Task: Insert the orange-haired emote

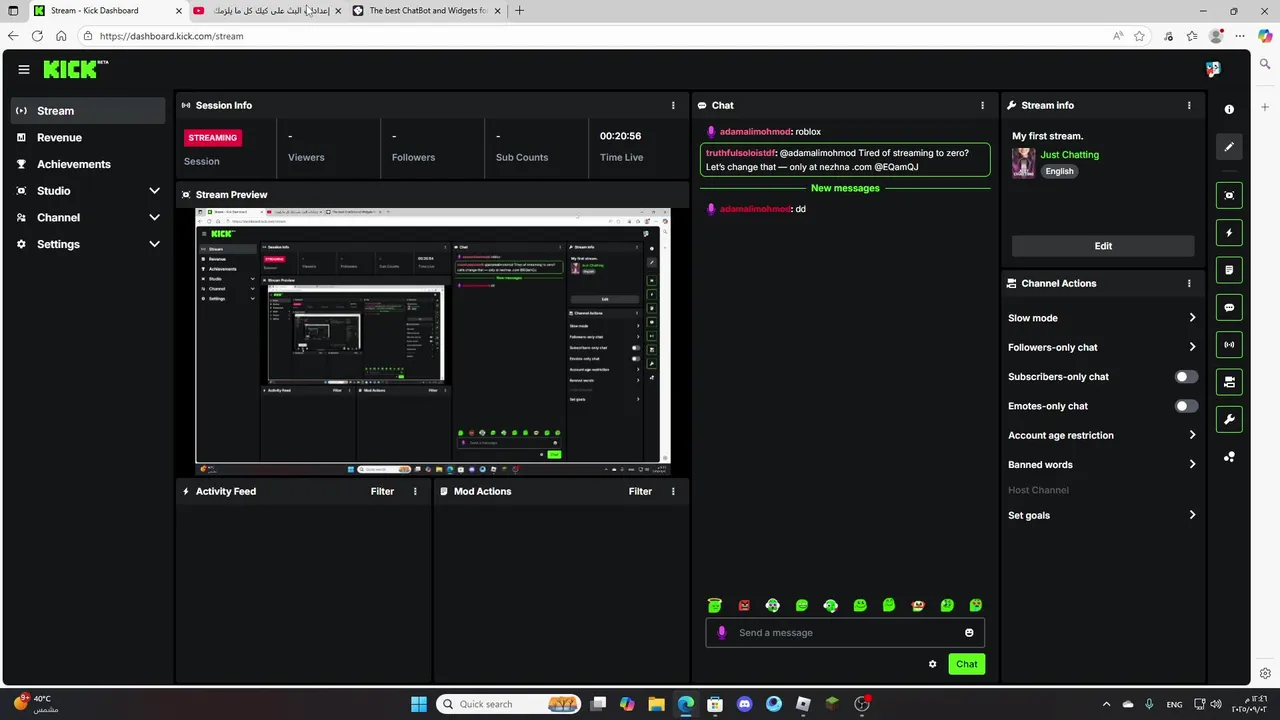Action: (x=918, y=605)
